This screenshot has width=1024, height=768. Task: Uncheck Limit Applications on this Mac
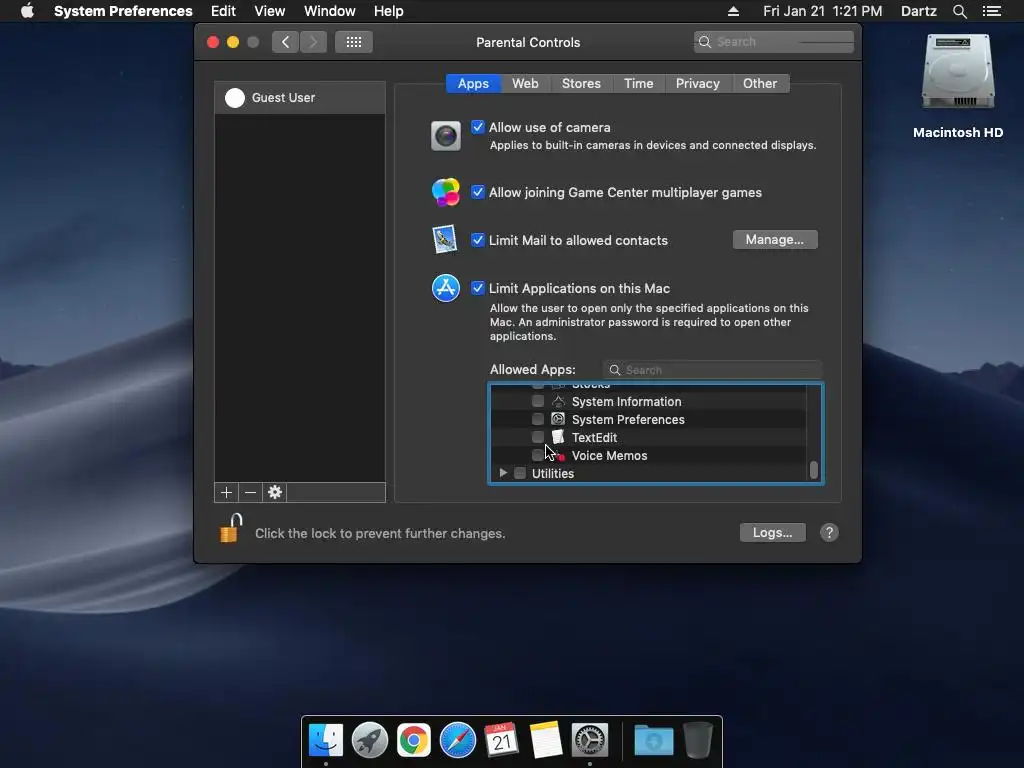point(478,288)
